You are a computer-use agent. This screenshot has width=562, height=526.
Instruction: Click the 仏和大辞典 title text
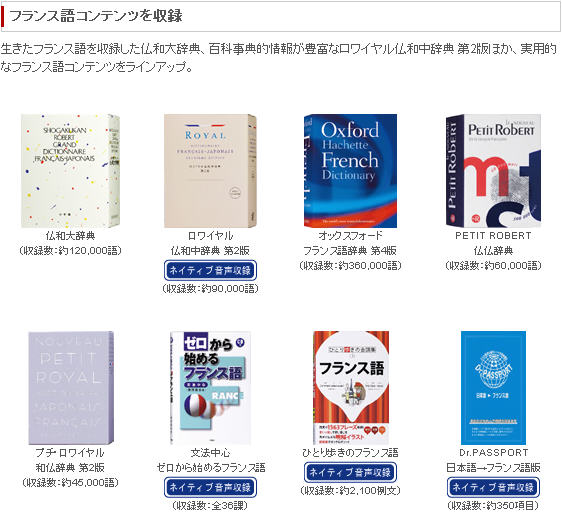(70, 236)
